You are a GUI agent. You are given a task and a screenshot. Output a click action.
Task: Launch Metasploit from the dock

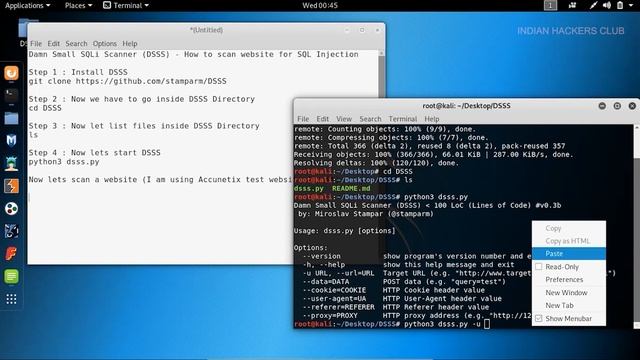click(11, 141)
